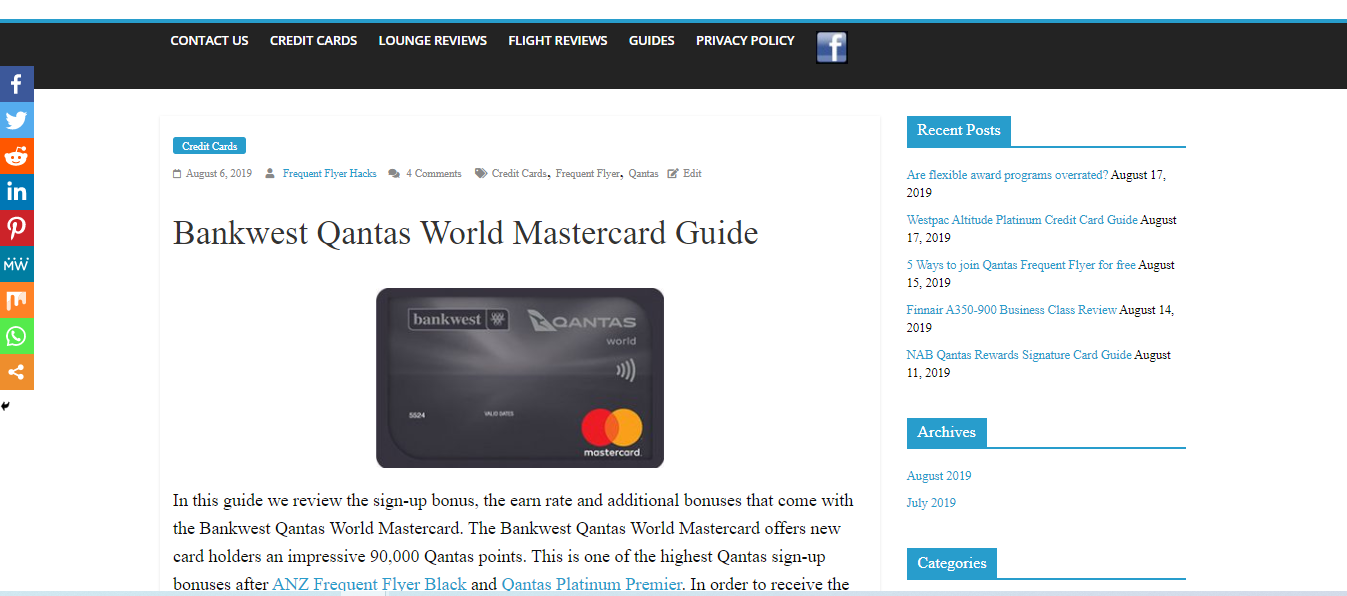This screenshot has width=1347, height=596.
Task: Open the ANZ Frequent Flyer Black link
Action: (x=370, y=584)
